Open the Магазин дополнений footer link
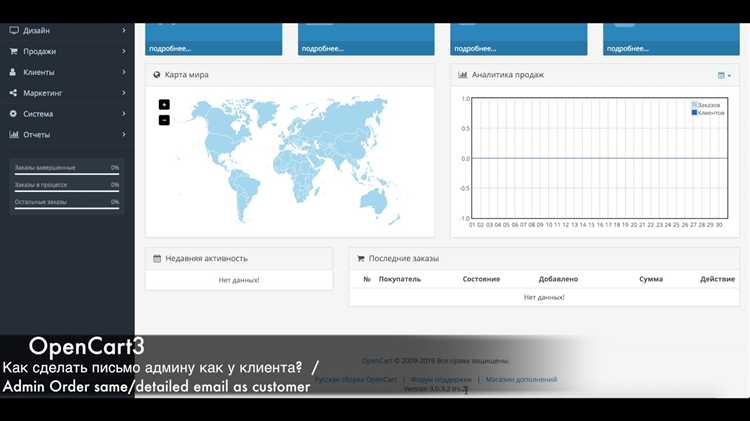 point(521,379)
